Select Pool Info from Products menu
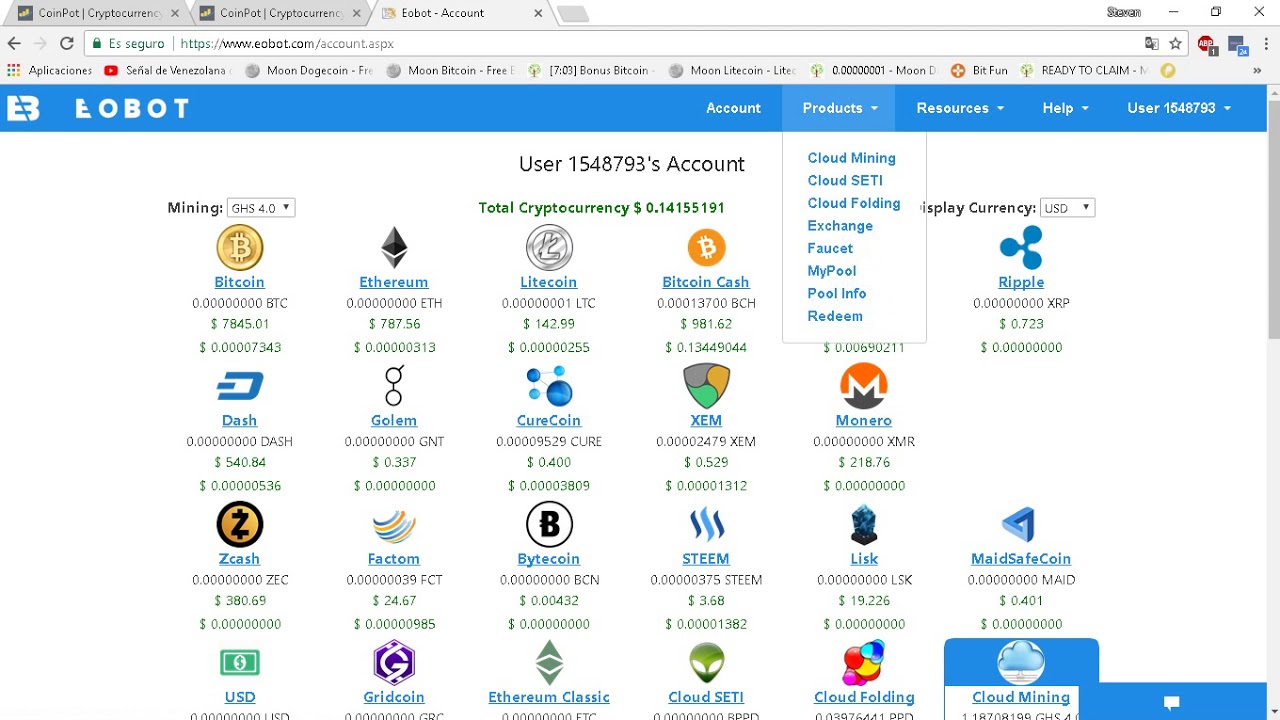The width and height of the screenshot is (1280, 720). tap(837, 293)
